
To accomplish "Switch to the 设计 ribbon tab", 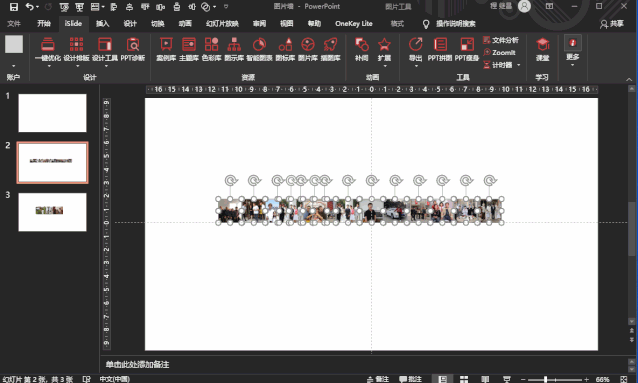I will 130,24.
